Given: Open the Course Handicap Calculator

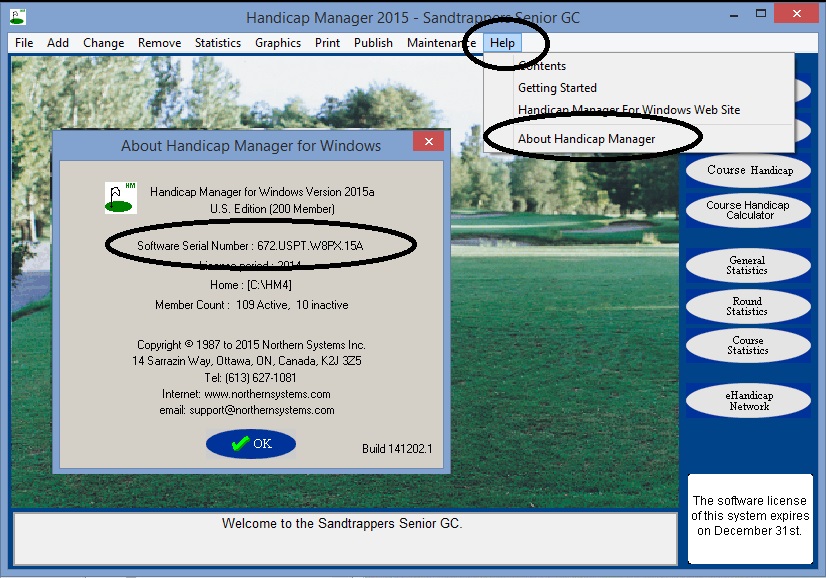Looking at the screenshot, I should (748, 210).
